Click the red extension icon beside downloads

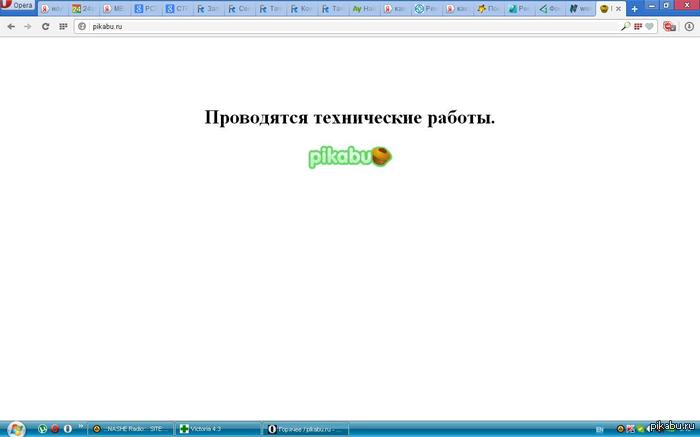click(x=669, y=26)
